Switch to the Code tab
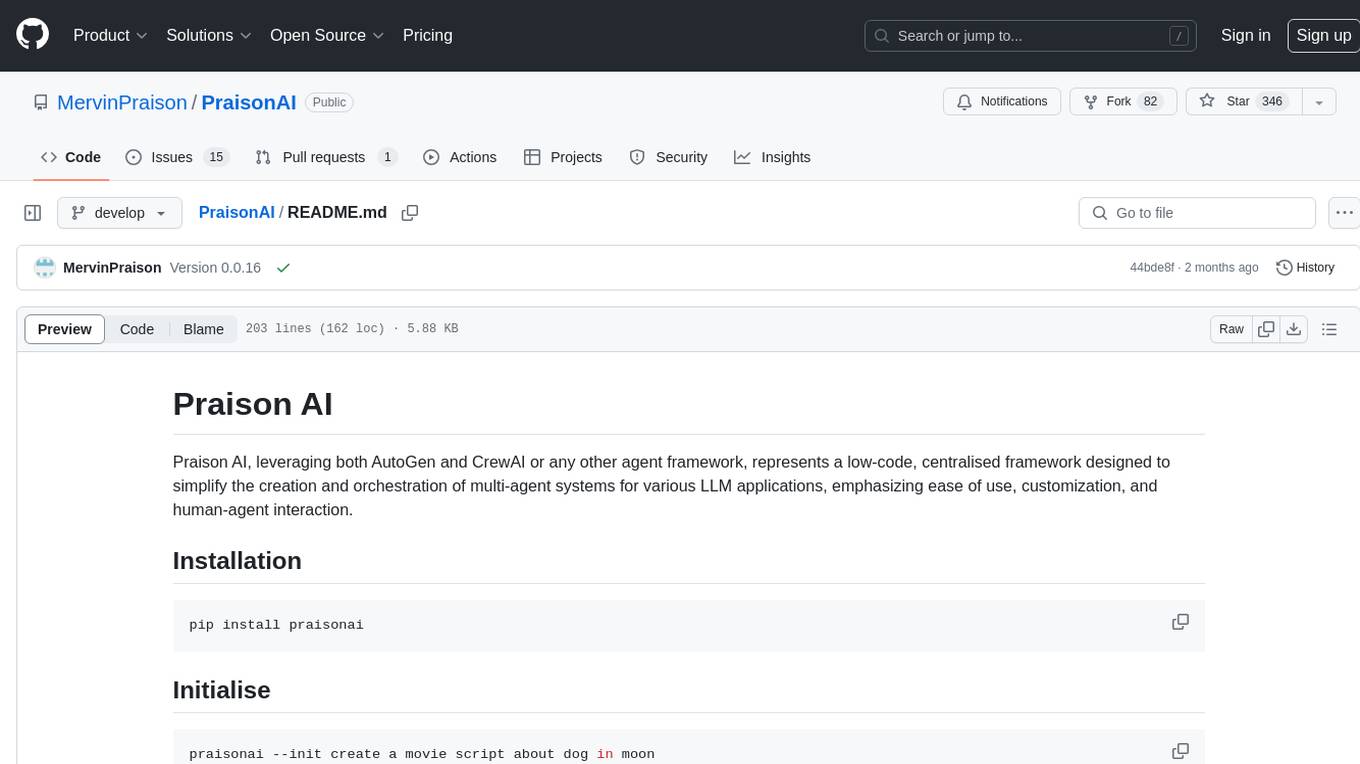The image size is (1360, 764). pos(71,157)
